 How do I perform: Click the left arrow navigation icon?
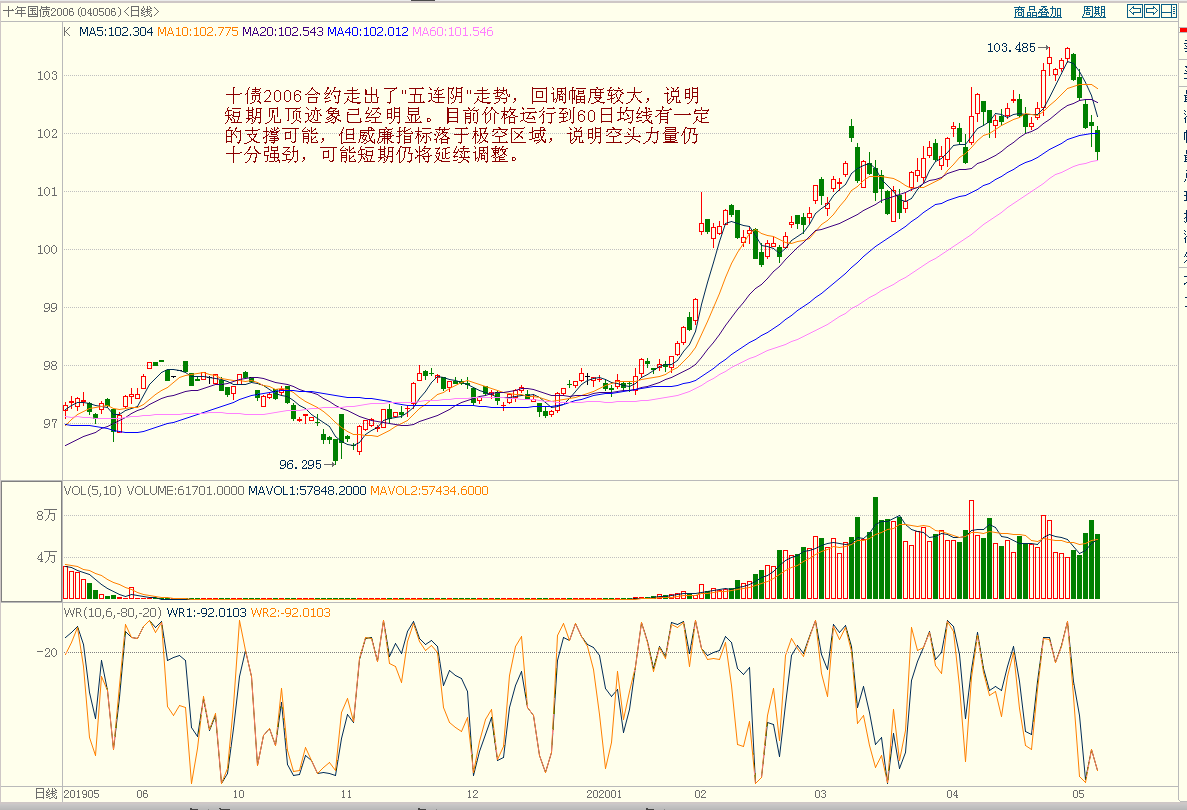pyautogui.click(x=1134, y=11)
